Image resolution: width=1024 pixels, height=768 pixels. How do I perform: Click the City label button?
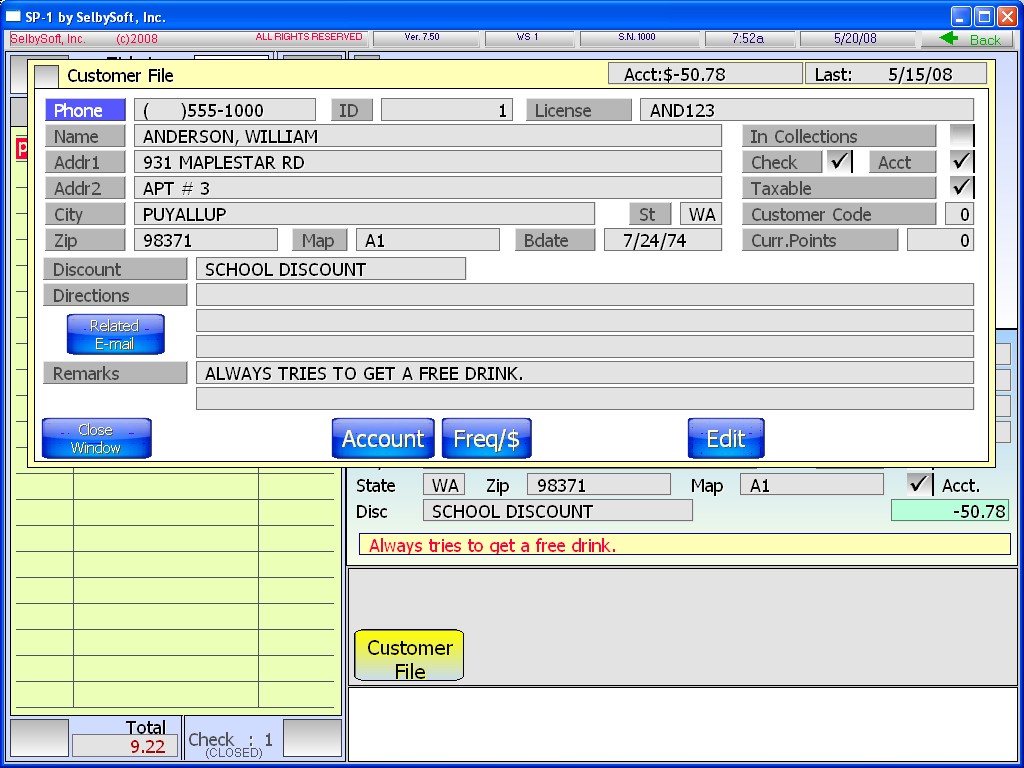pyautogui.click(x=85, y=214)
